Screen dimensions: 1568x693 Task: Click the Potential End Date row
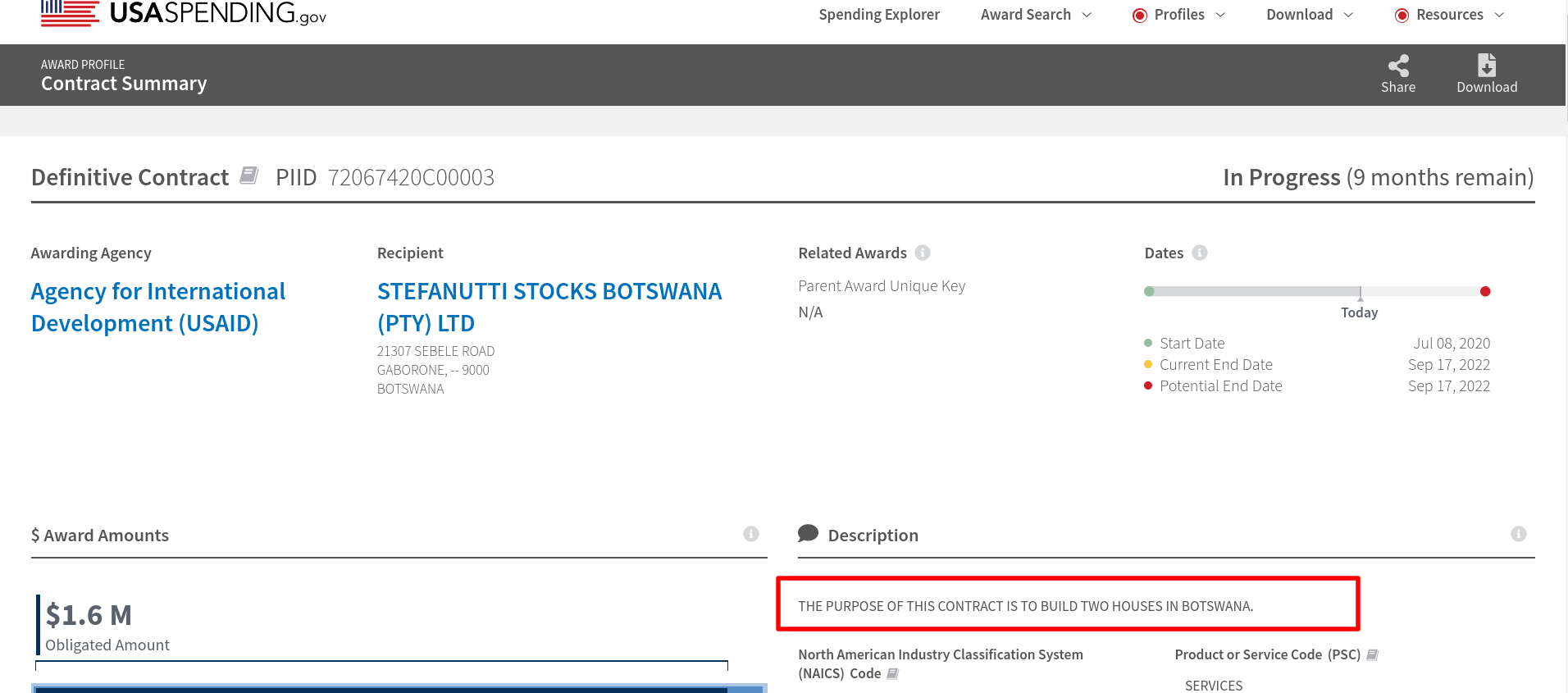pyautogui.click(x=1317, y=385)
